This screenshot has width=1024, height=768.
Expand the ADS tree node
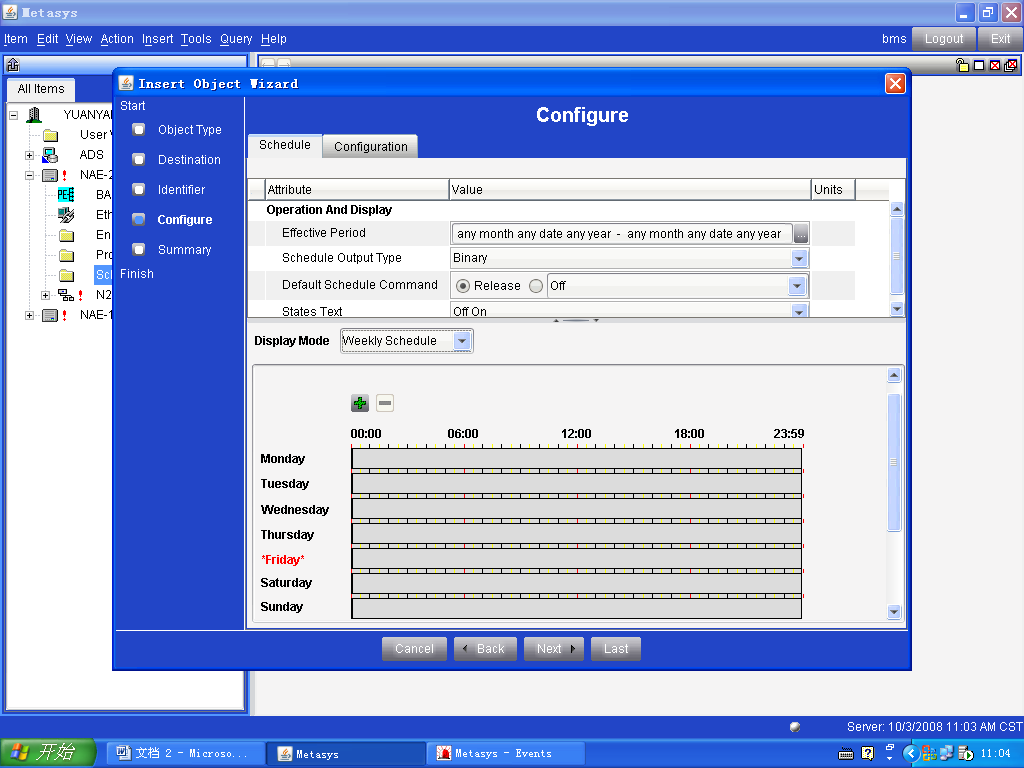(x=29, y=155)
